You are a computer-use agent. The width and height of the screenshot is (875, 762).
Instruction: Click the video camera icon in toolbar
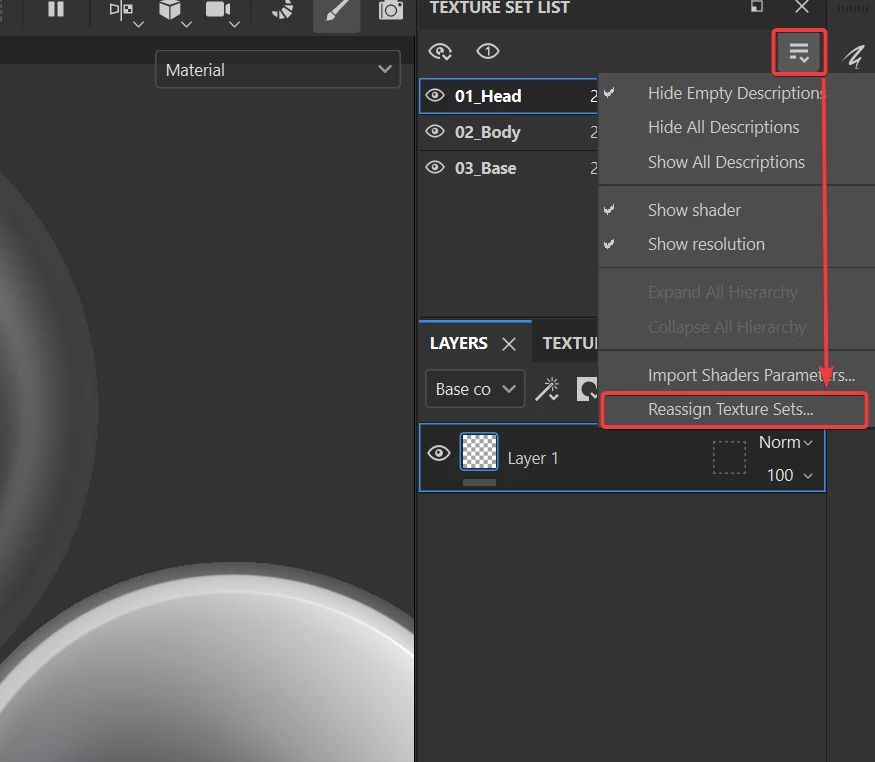218,9
